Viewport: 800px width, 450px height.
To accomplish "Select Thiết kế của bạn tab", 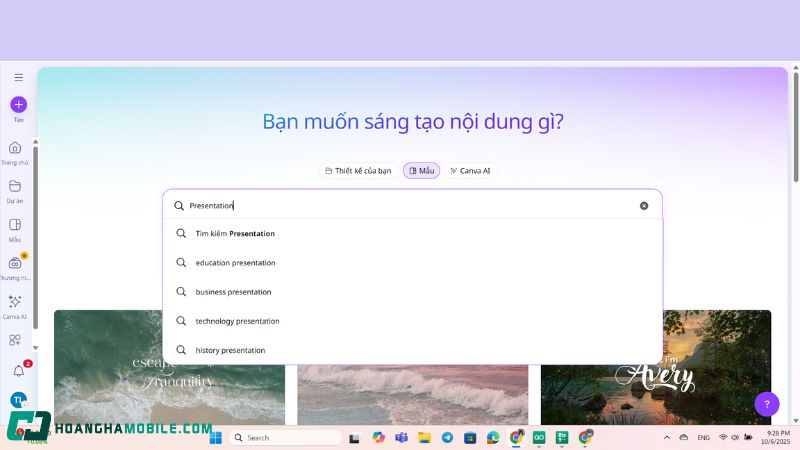I will (x=358, y=171).
